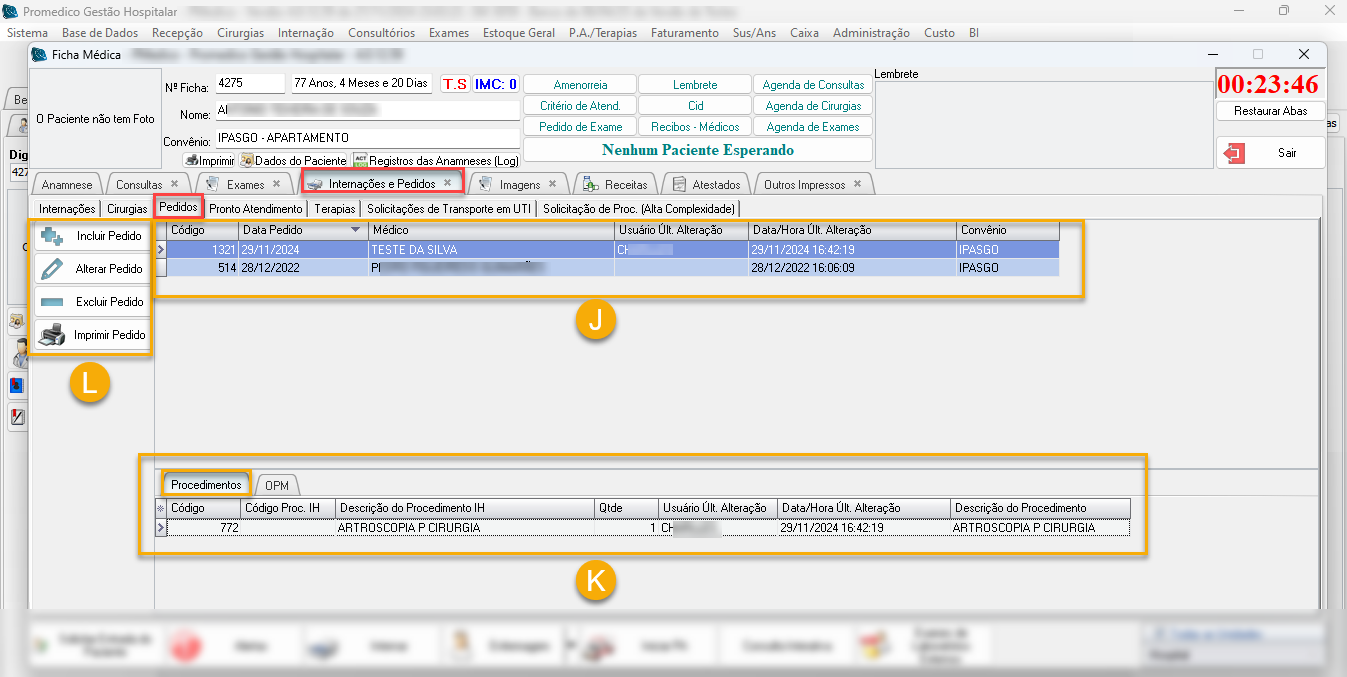Open Dados do Paciente

(x=294, y=160)
